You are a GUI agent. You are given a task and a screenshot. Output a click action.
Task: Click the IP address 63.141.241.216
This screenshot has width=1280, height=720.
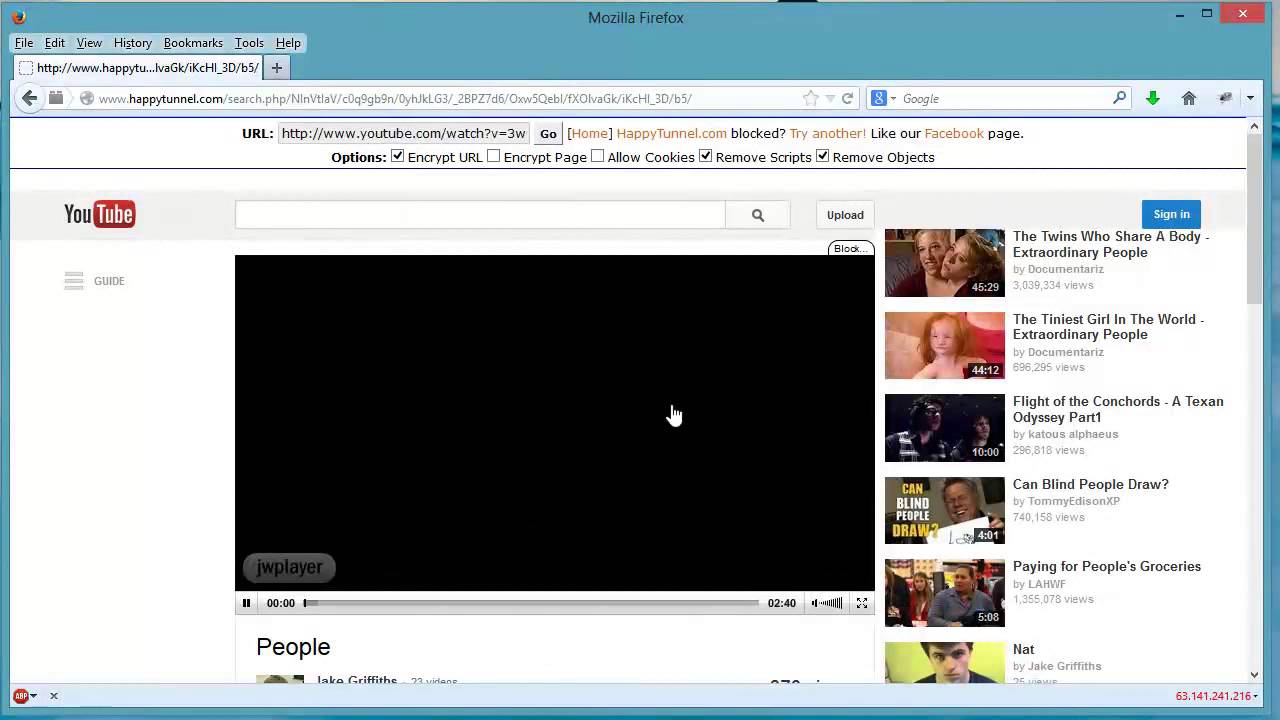point(1214,696)
